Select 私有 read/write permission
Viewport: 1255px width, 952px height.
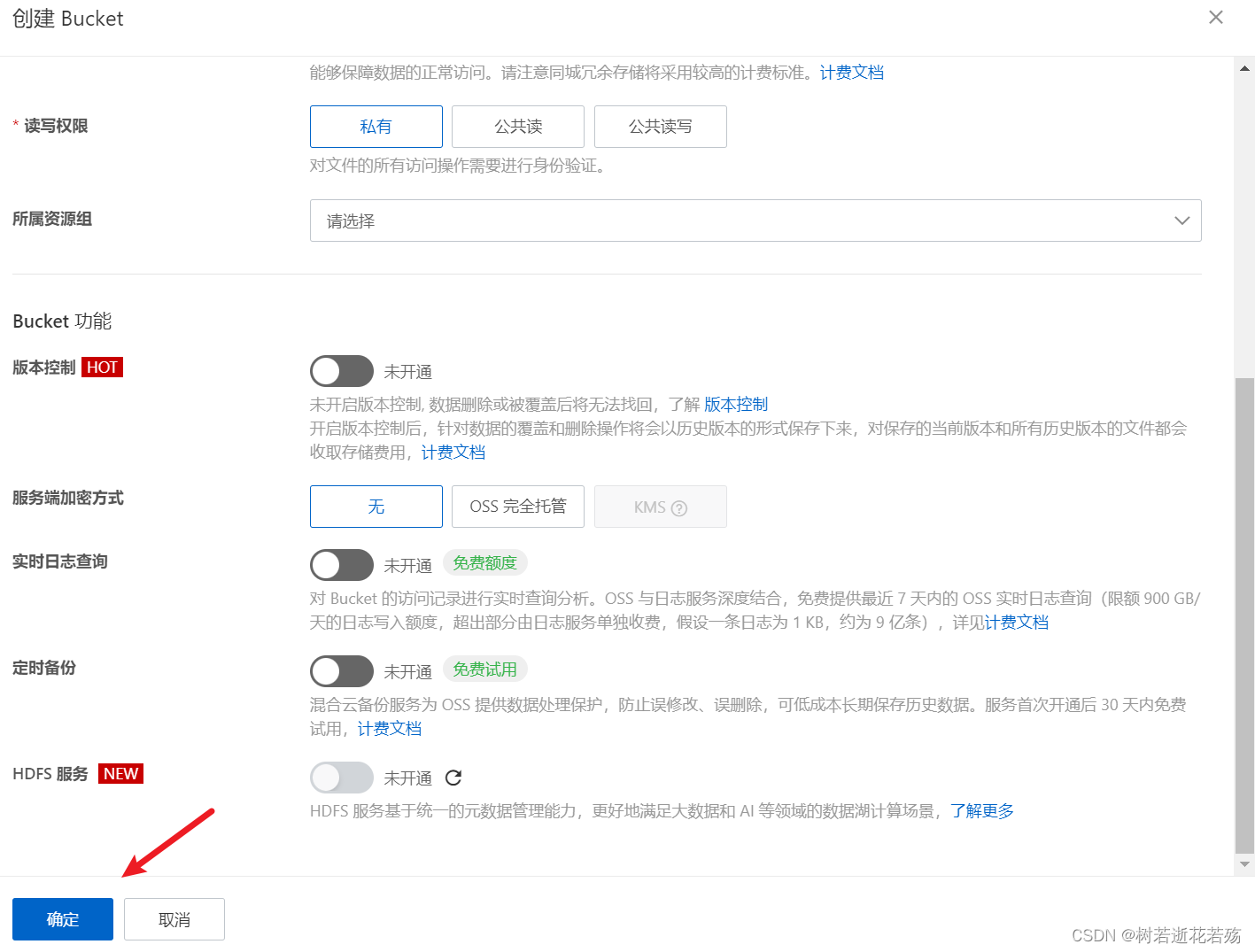click(x=376, y=126)
